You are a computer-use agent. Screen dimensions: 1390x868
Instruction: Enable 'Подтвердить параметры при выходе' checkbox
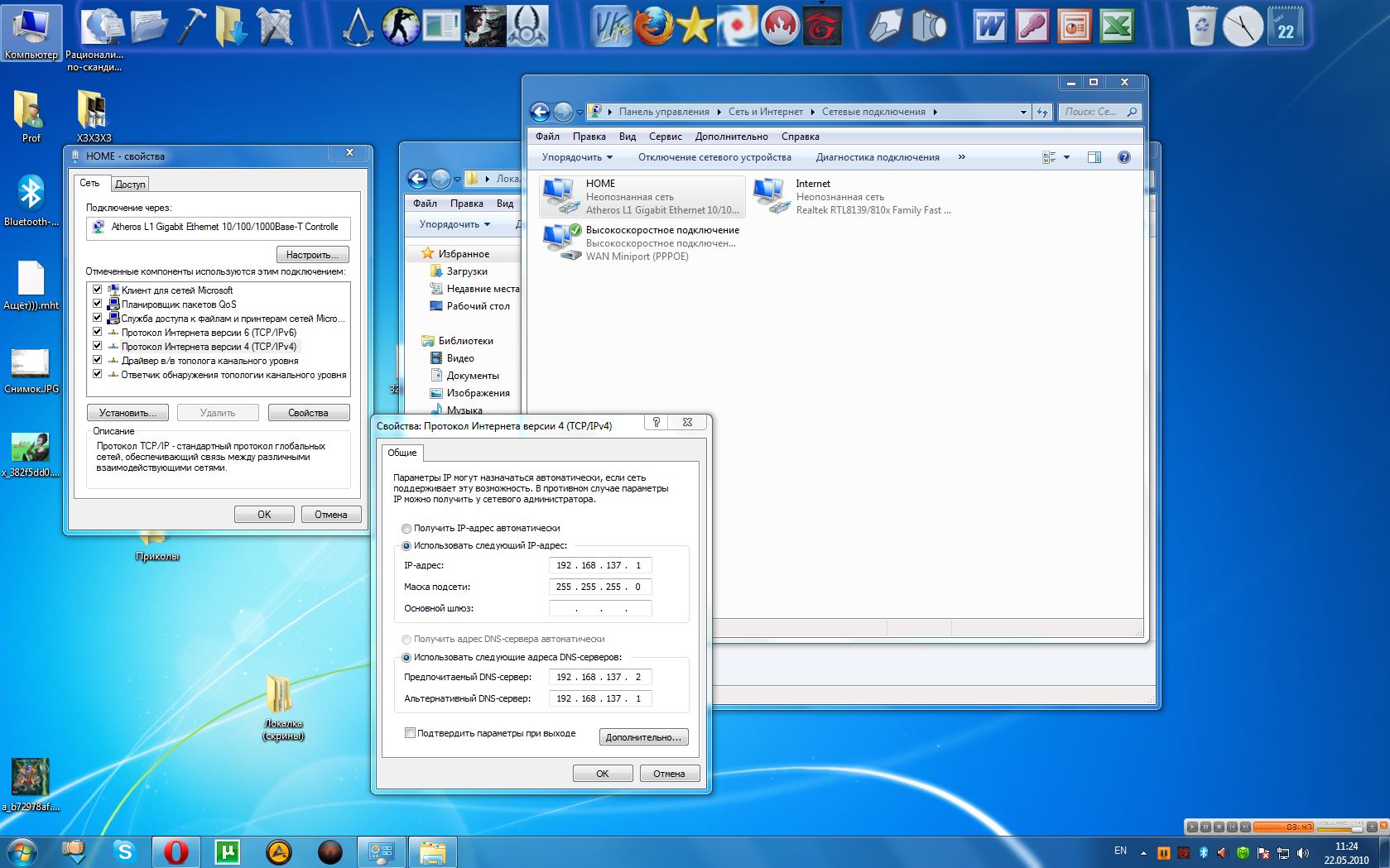pos(410,733)
